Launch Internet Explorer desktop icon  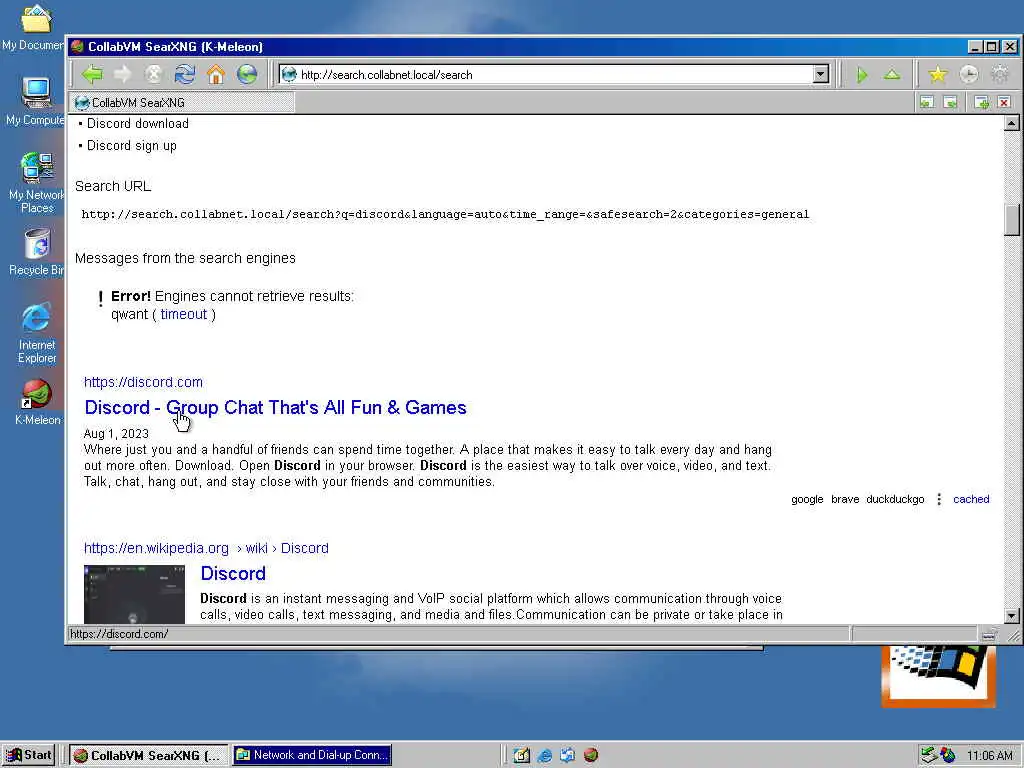37,333
